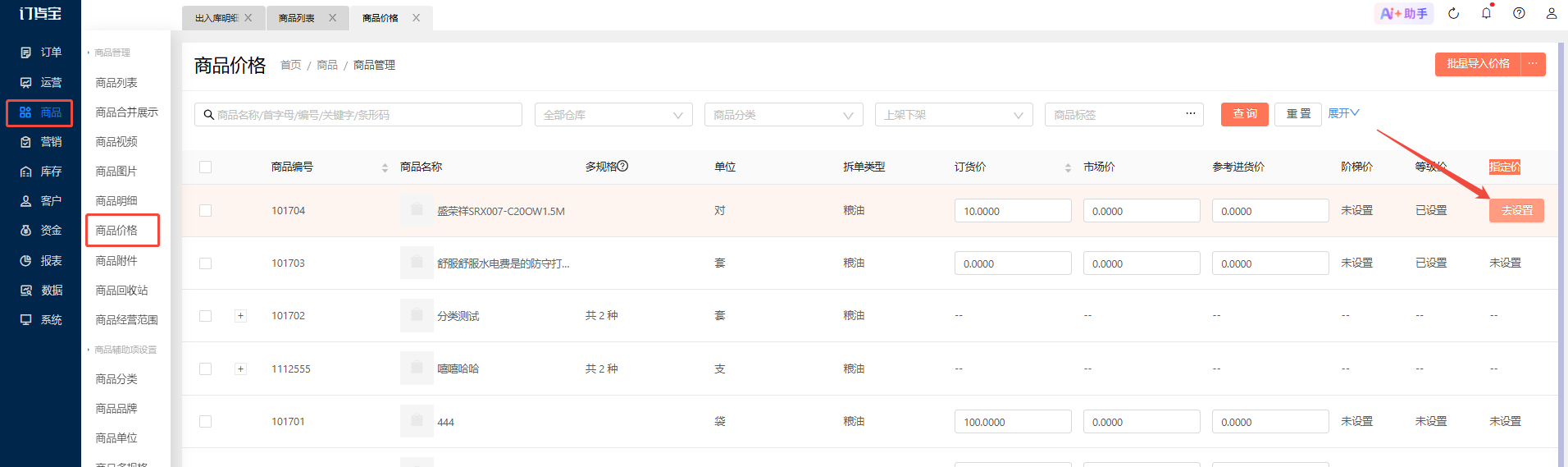Collapse the 商品管理 menu group
The height and width of the screenshot is (467, 1568).
point(109,53)
